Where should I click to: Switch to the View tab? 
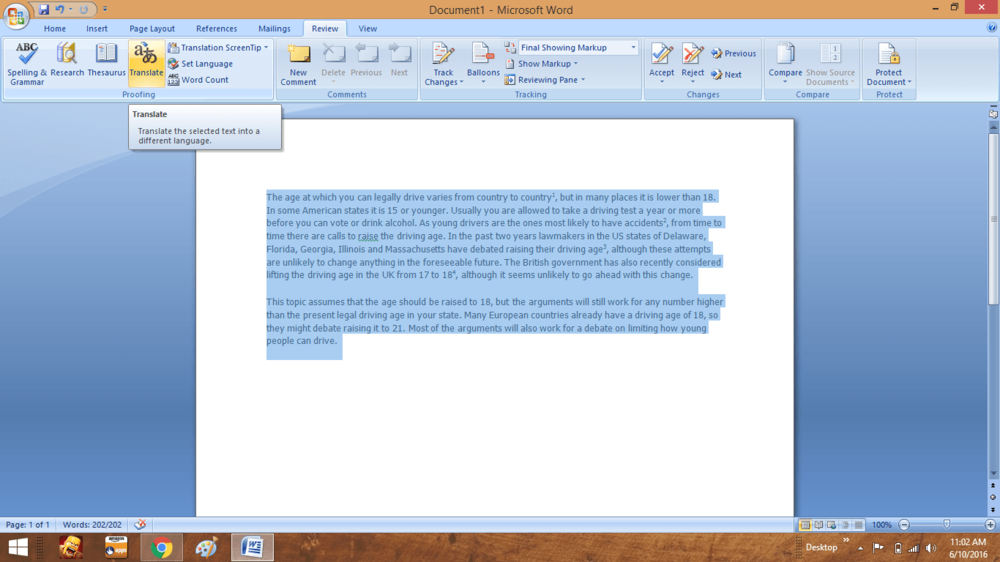click(367, 29)
